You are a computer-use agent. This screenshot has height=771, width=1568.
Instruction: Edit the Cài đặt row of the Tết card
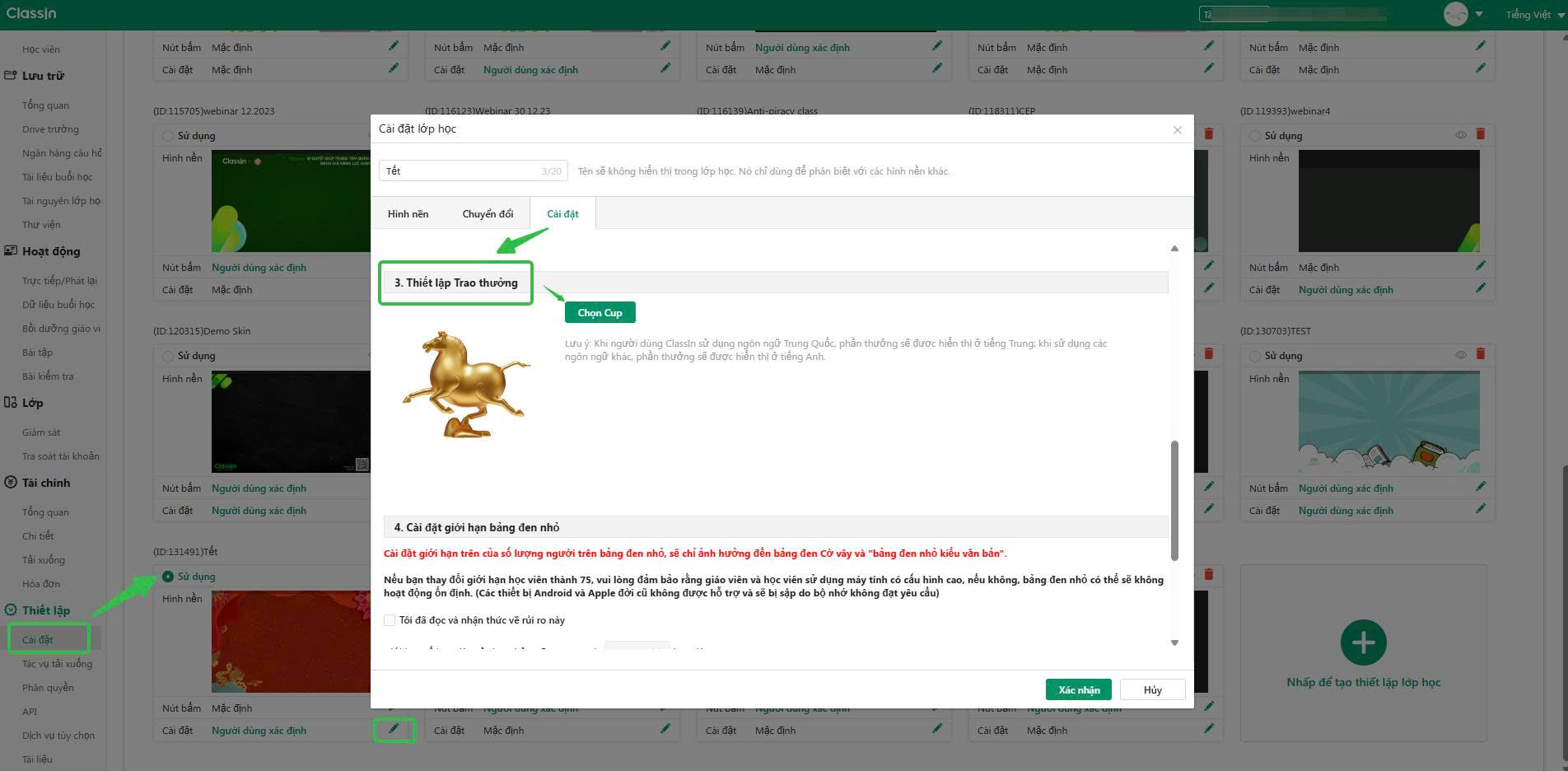pos(394,729)
